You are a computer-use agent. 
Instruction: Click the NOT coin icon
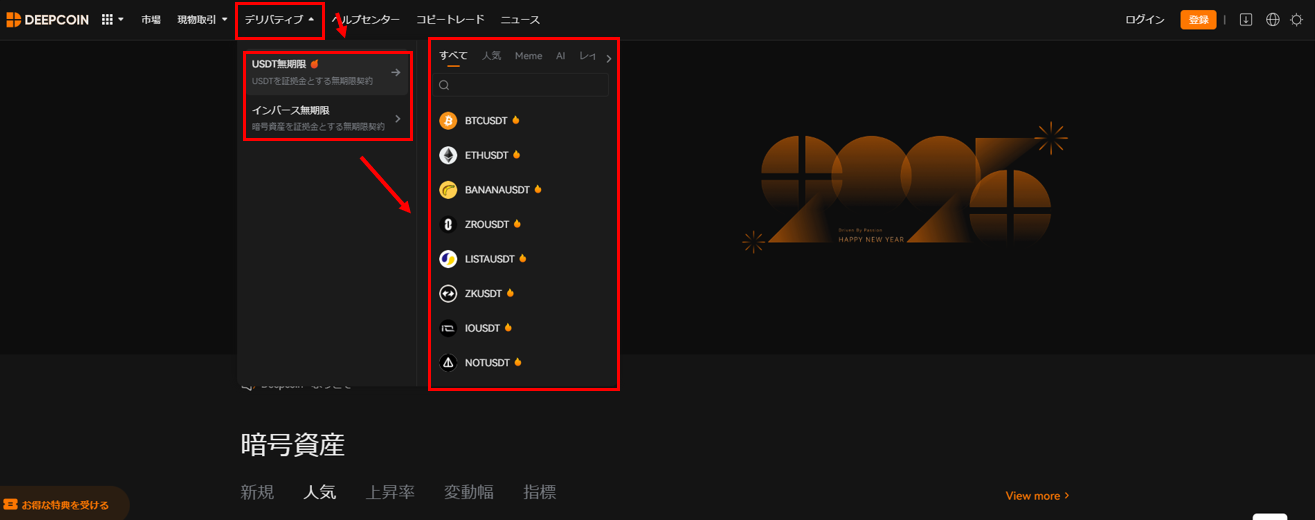[448, 362]
